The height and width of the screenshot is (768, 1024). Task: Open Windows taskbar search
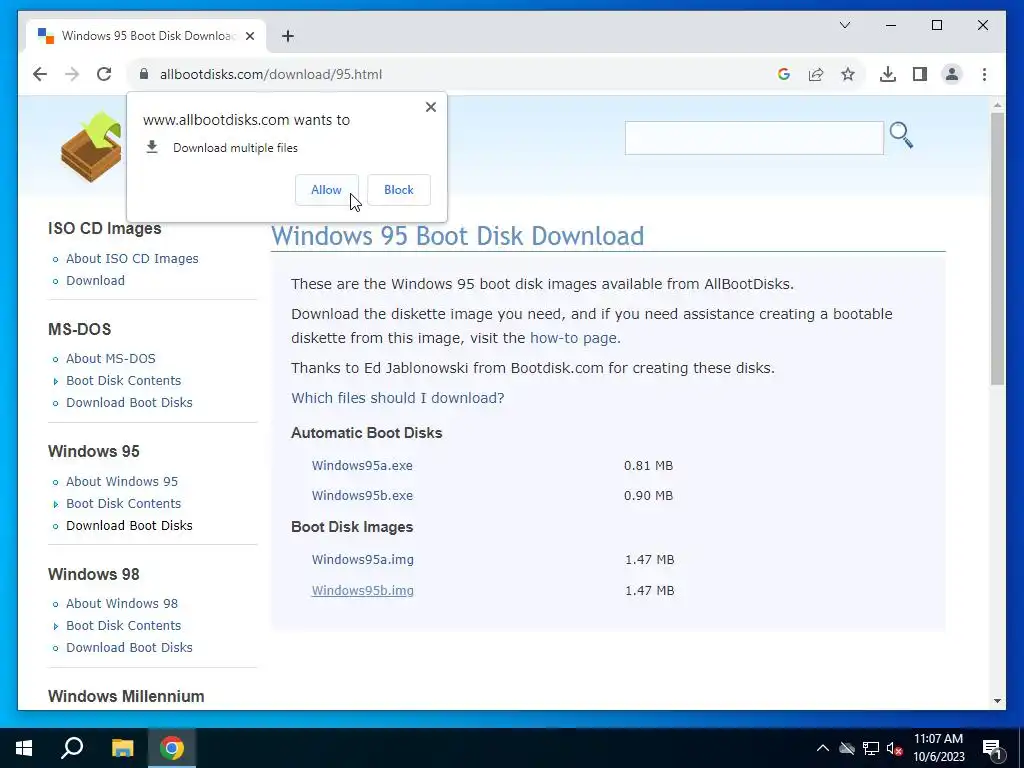tap(72, 748)
